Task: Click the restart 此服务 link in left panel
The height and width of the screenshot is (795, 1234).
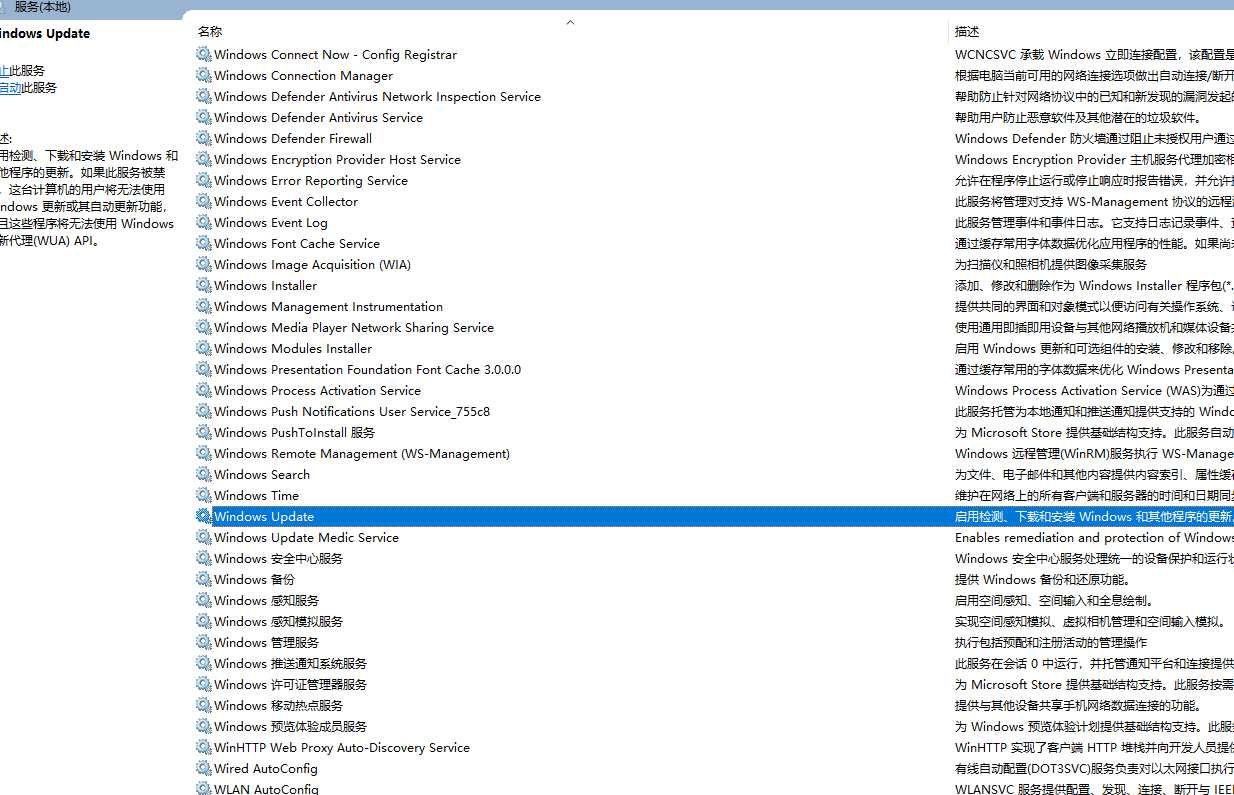Action: coord(10,88)
